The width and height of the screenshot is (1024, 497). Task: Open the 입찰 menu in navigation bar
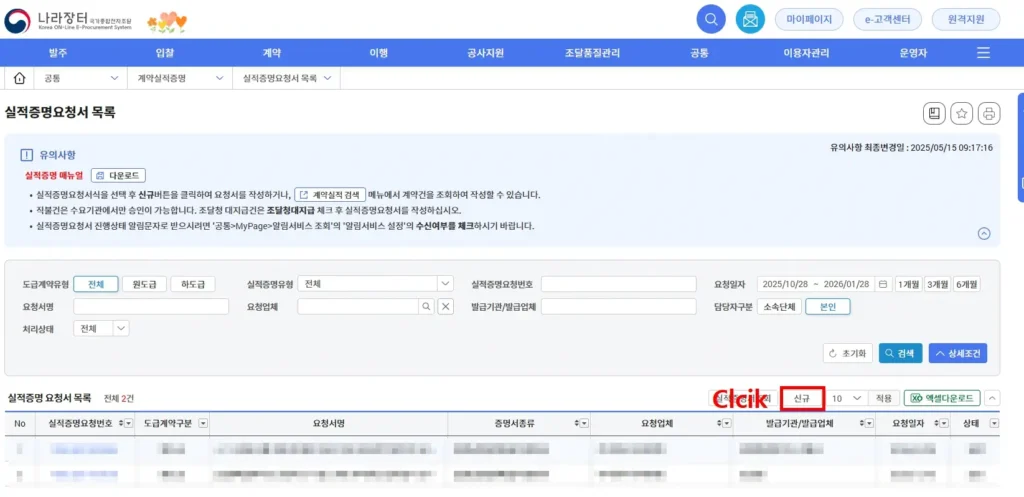[x=165, y=52]
